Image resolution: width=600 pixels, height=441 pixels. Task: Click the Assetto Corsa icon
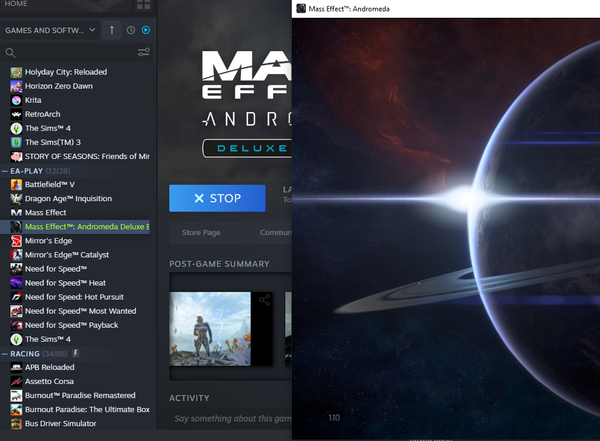(16, 381)
